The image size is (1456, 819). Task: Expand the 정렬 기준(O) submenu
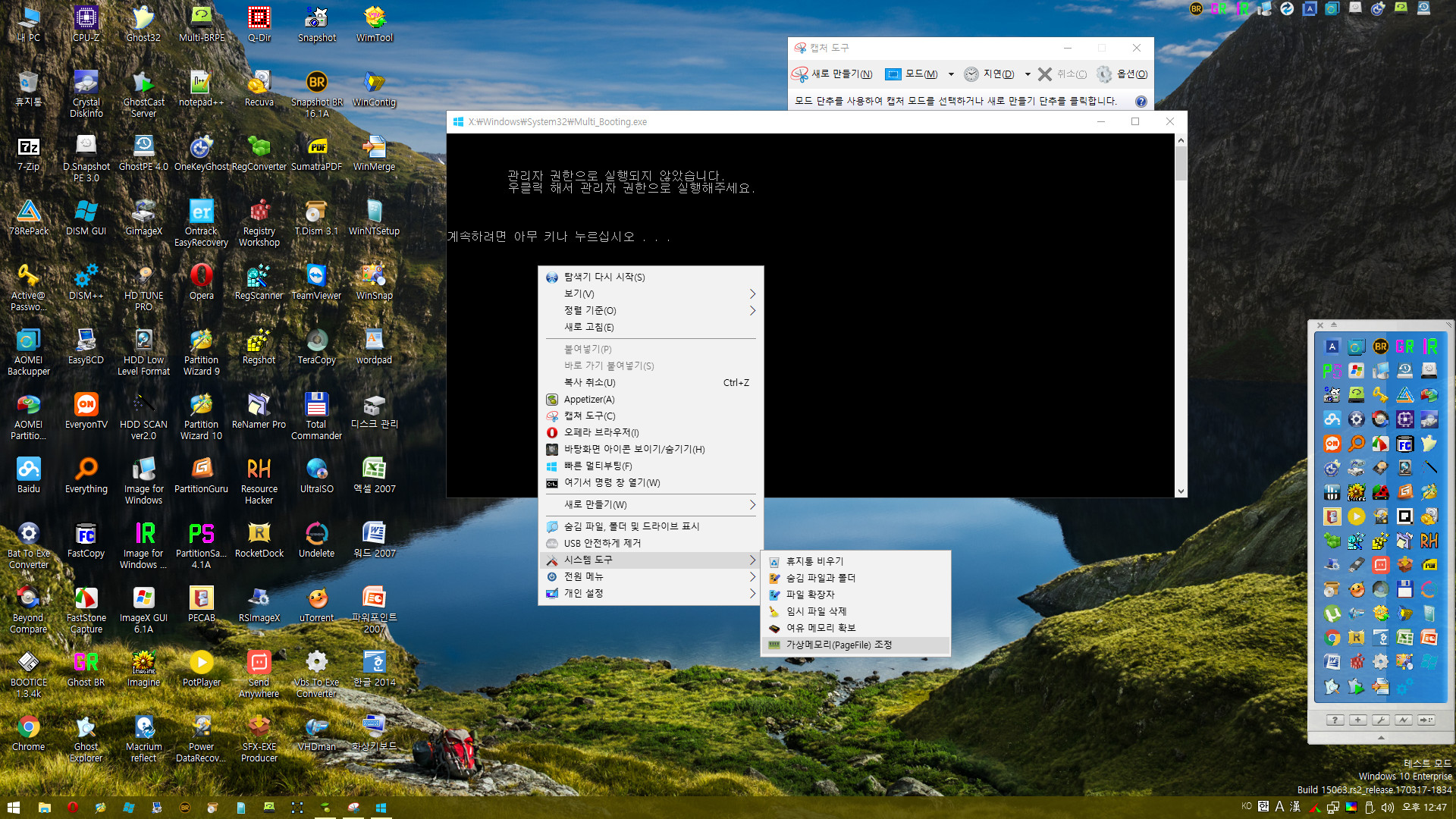coord(651,310)
